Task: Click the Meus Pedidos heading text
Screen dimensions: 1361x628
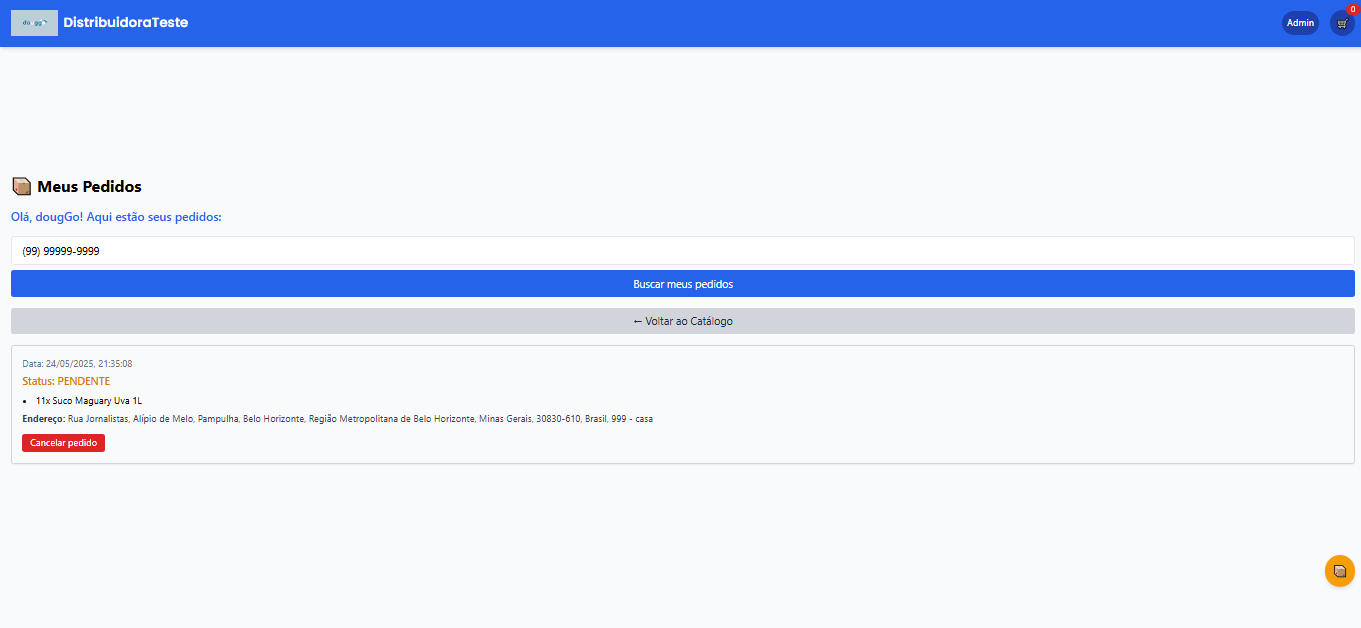Action: click(x=89, y=186)
